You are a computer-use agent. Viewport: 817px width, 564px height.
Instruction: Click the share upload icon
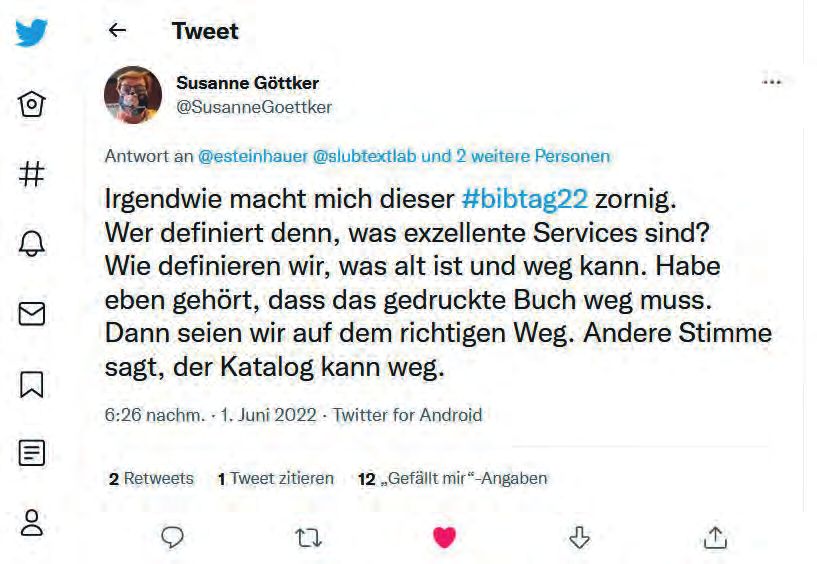pyautogui.click(x=715, y=537)
